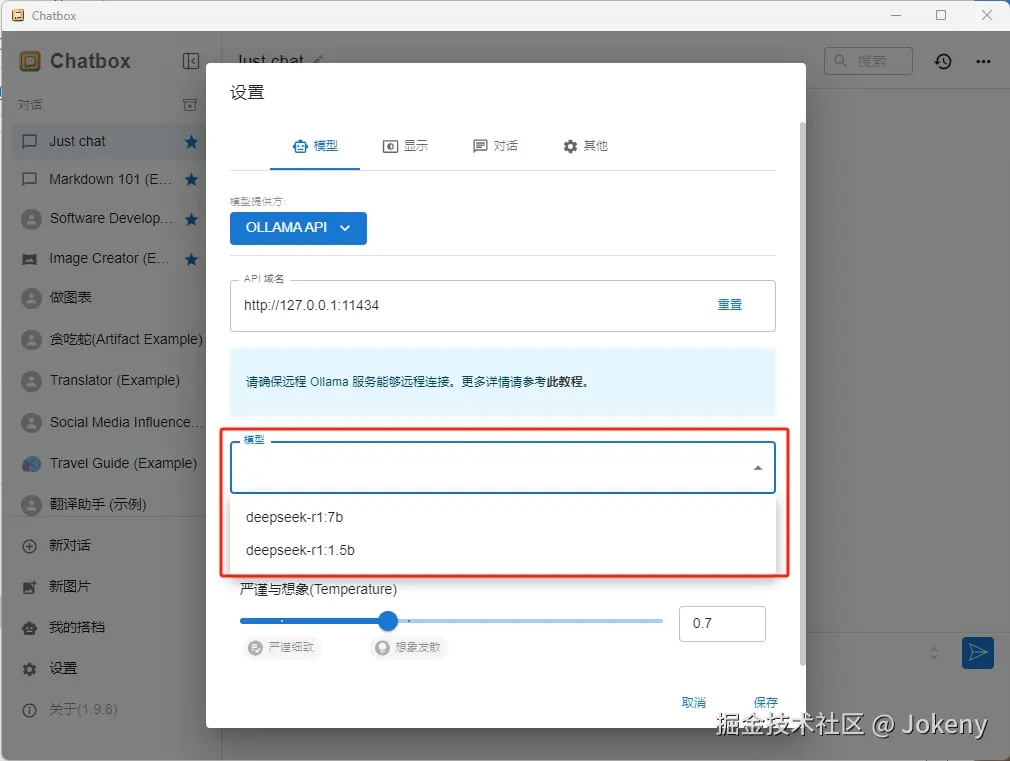Screen dimensions: 1010x761
Task: Switch to the 对话 settings tab
Action: 495,146
